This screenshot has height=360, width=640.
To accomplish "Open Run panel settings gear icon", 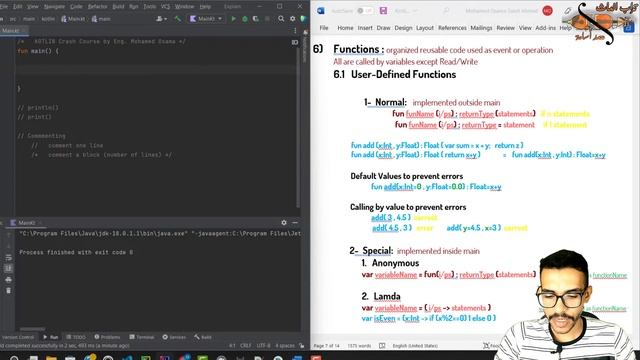I will [284, 222].
